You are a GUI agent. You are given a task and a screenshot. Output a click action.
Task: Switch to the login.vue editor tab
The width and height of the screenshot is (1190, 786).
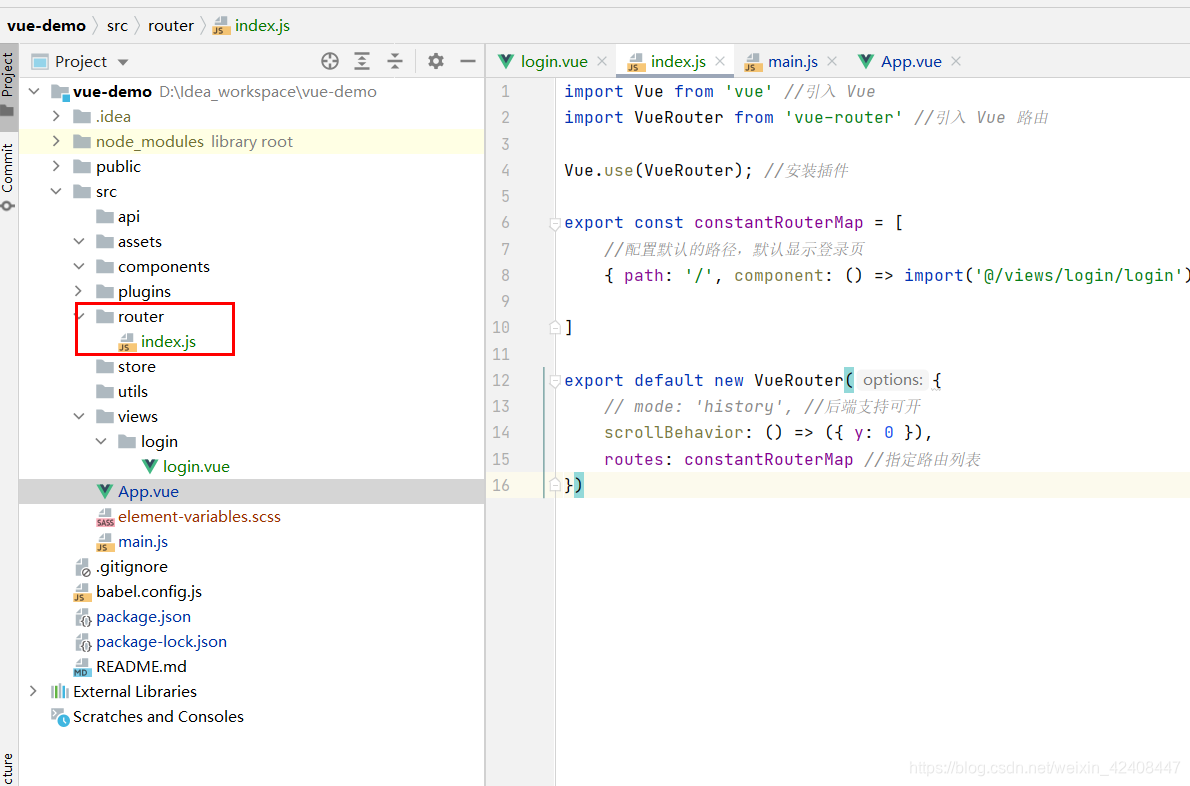(x=554, y=61)
